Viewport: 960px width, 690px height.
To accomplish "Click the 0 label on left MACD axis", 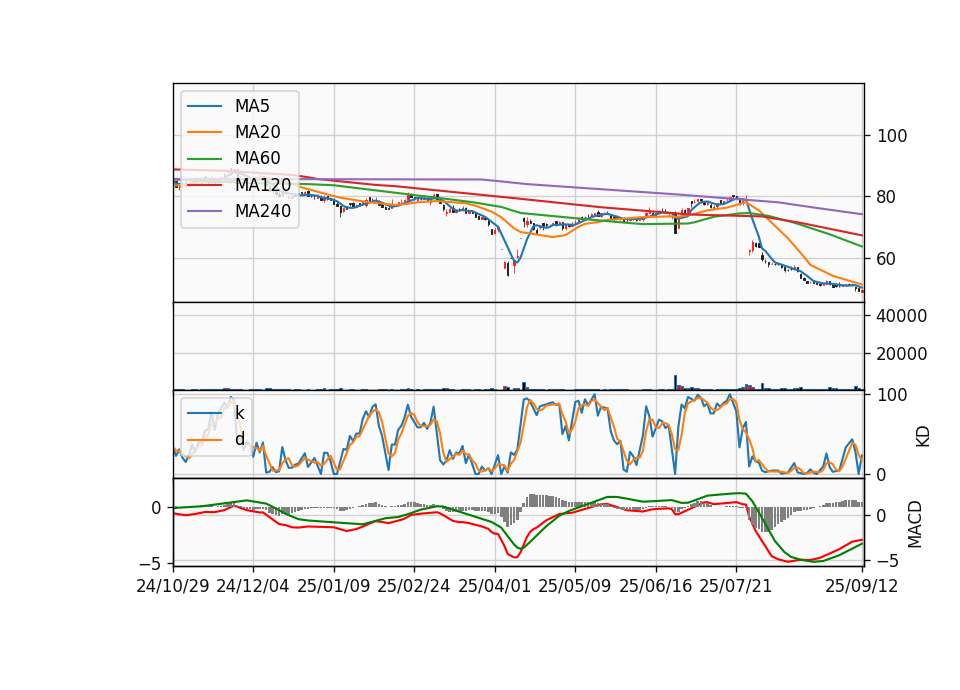I will pos(156,508).
